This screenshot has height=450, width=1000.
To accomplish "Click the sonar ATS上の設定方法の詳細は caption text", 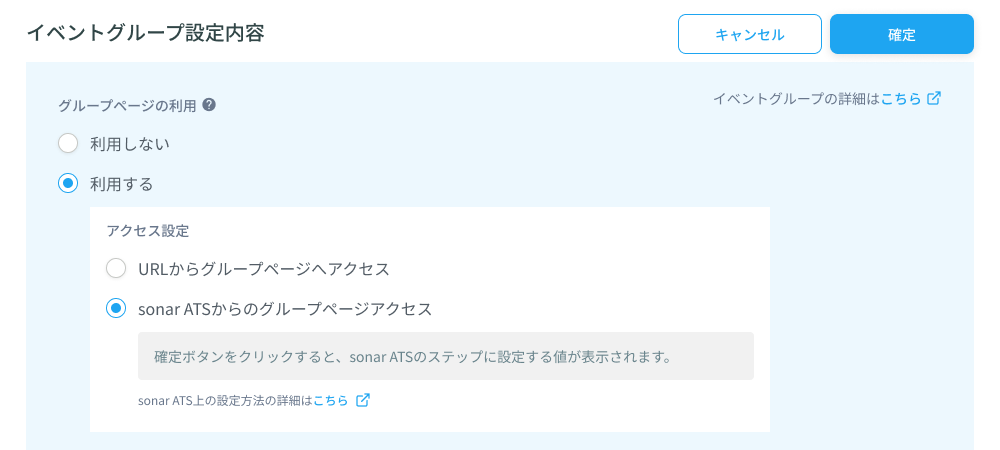I will click(225, 401).
